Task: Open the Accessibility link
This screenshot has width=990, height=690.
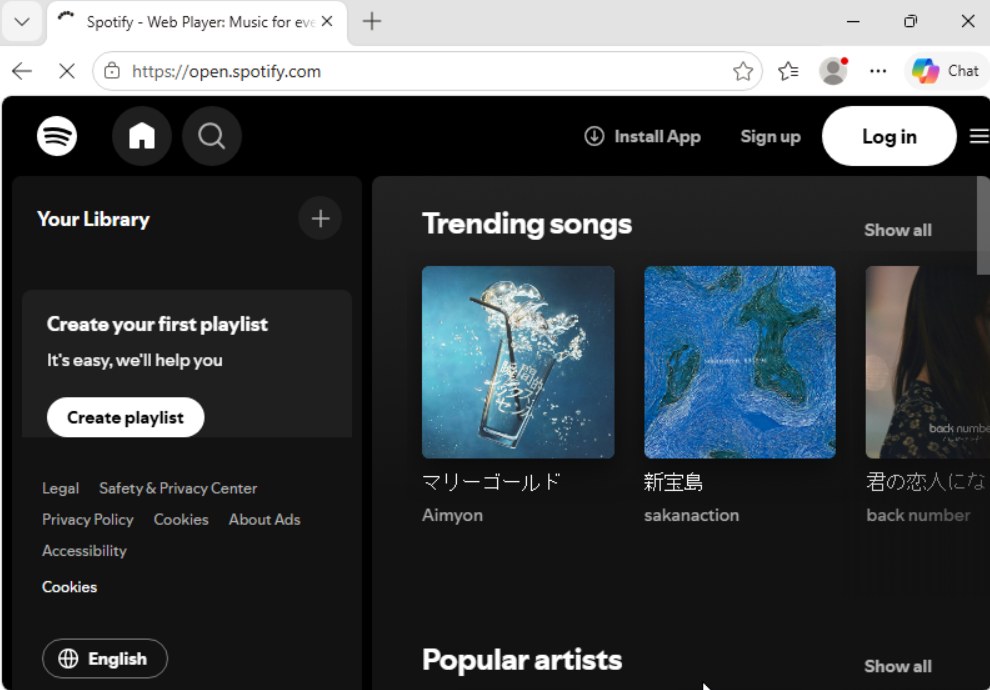Action: pyautogui.click(x=85, y=550)
